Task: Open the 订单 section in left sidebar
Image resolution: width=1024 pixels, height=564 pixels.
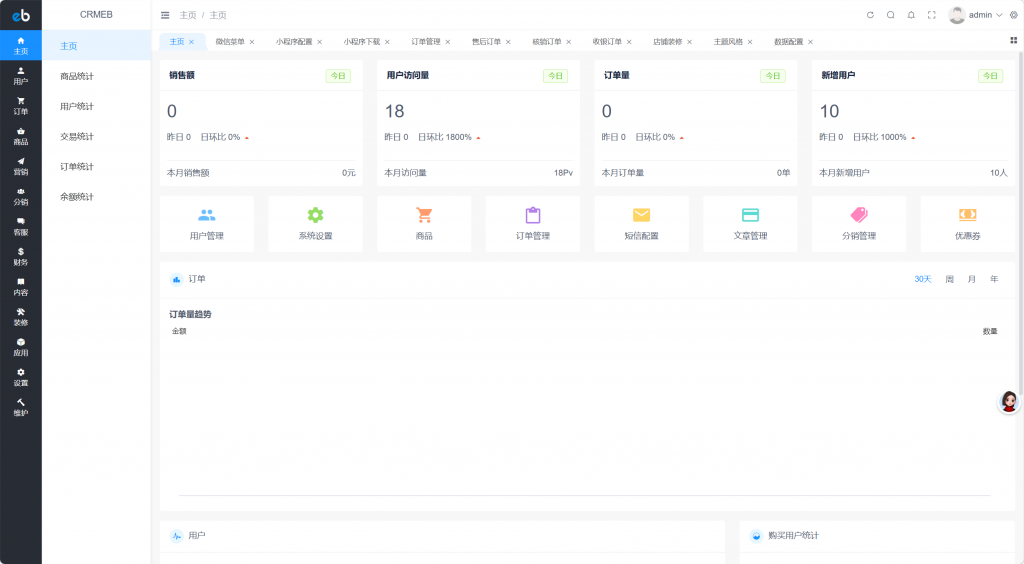Action: [20, 106]
